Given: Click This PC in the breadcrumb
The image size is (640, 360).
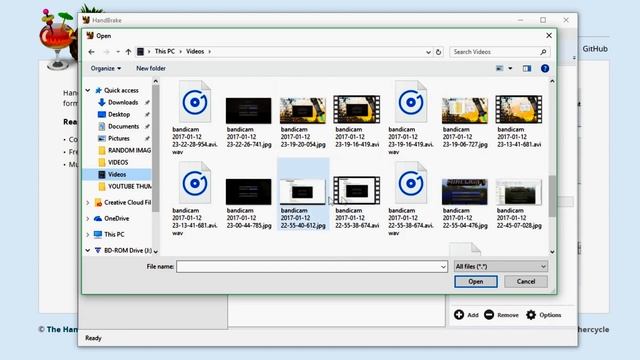Looking at the screenshot, I should pos(164,51).
